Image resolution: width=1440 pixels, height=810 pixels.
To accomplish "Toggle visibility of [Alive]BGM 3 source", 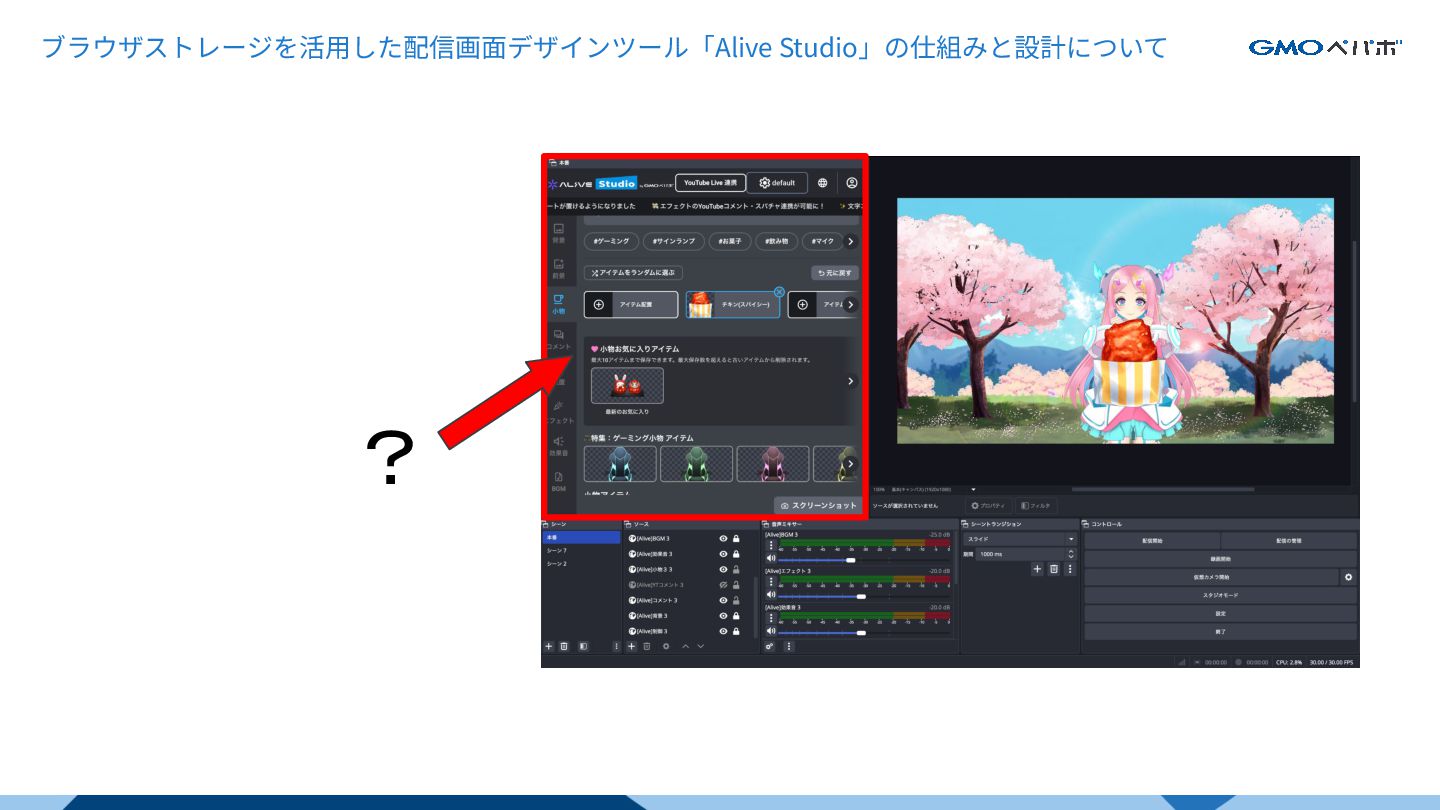I will (723, 538).
